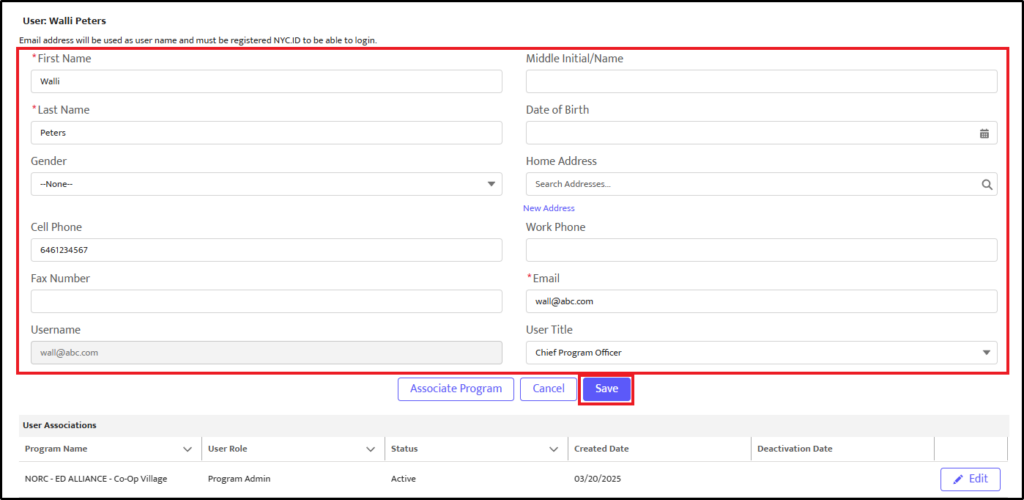
Task: Click NORC - ED ALLIANCE - Co-Op Village
Action: pyautogui.click(x=96, y=478)
